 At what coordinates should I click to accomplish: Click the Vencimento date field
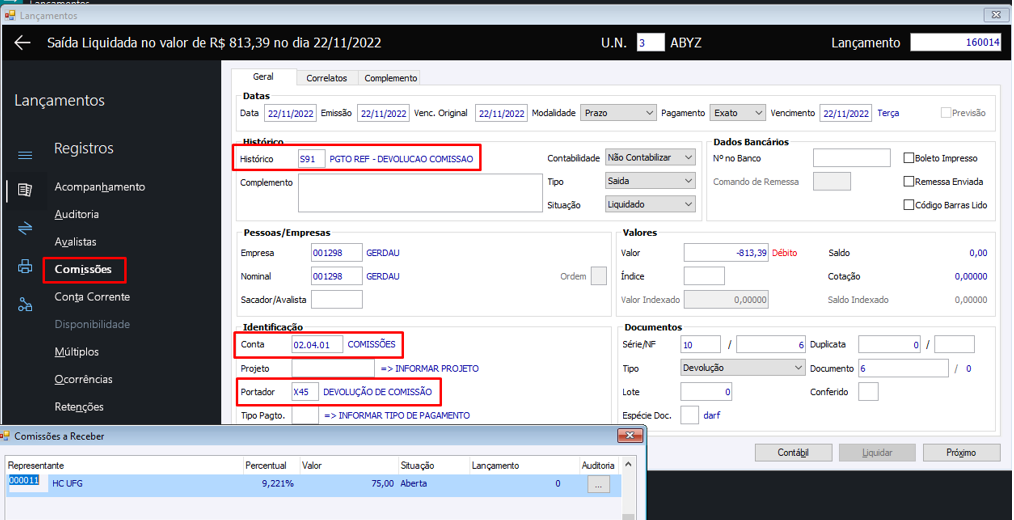(846, 113)
